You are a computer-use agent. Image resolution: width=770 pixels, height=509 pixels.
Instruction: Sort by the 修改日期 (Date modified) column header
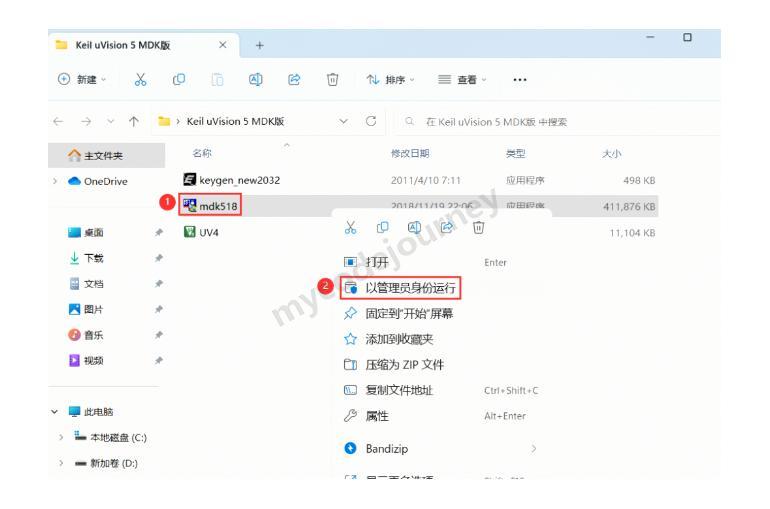pos(410,154)
